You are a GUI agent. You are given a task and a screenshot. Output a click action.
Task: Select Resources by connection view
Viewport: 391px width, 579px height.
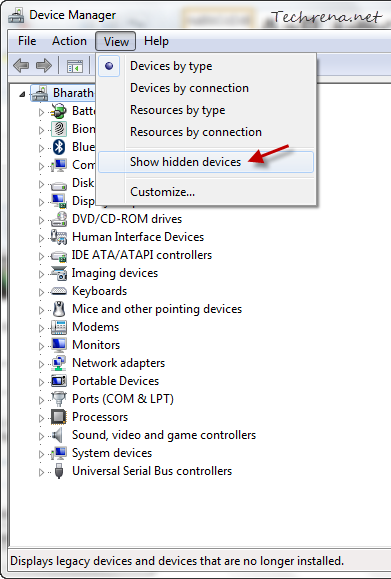(x=206, y=132)
